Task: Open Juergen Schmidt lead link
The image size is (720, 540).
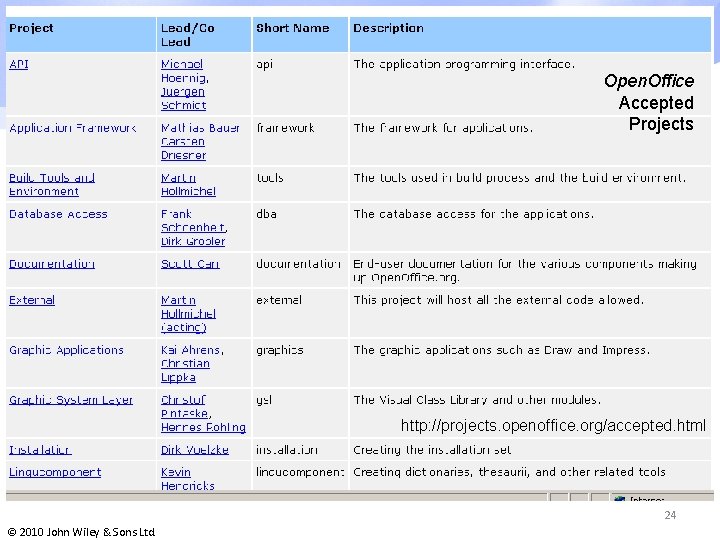Action: click(x=183, y=98)
